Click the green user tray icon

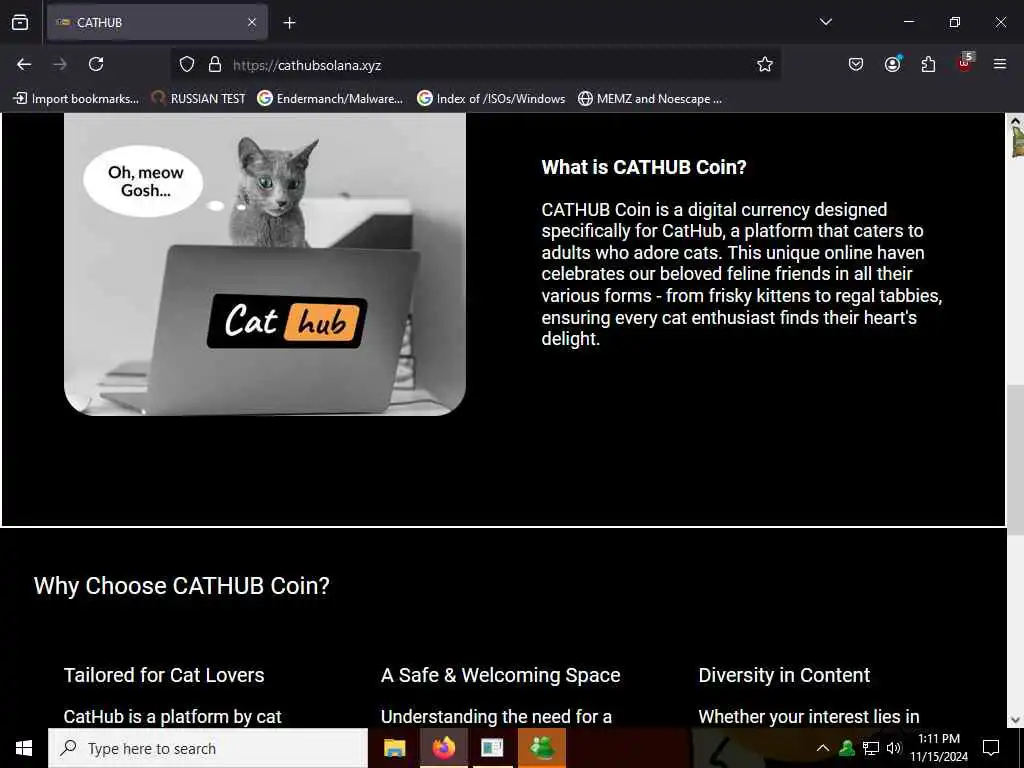[x=847, y=748]
